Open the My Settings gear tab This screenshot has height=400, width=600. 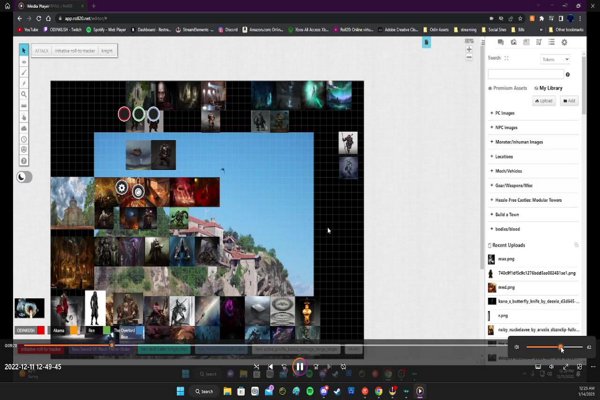click(564, 42)
